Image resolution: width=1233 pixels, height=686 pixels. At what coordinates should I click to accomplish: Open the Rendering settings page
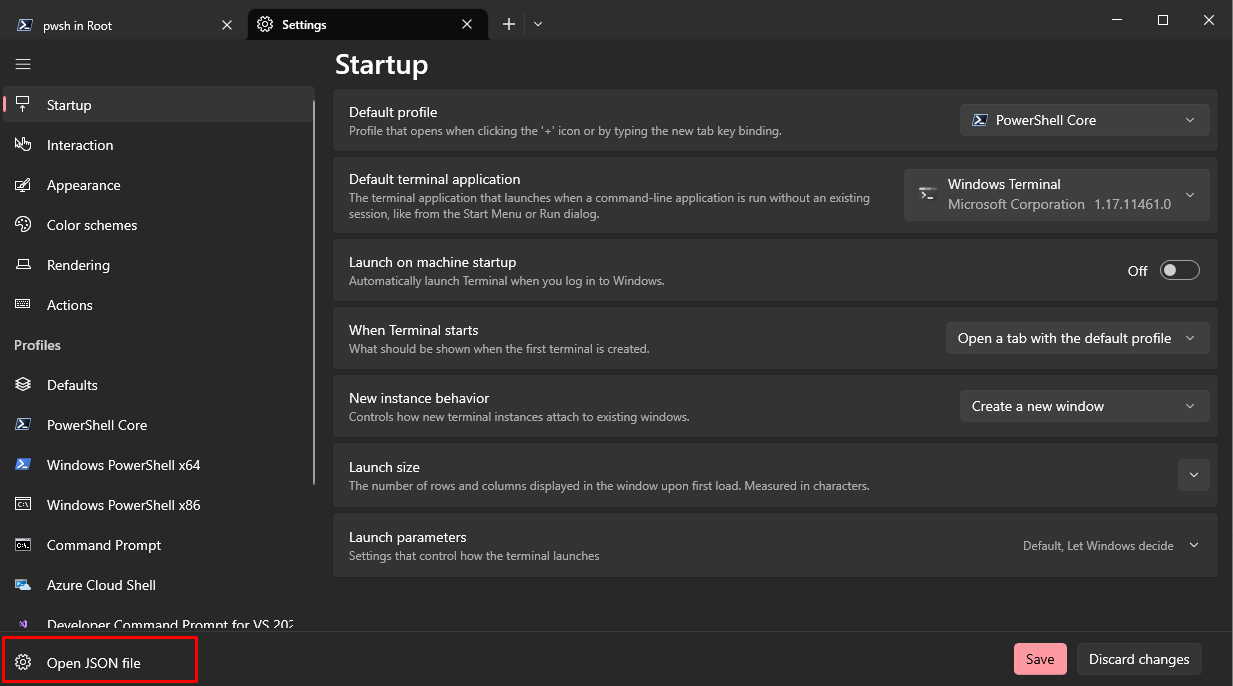[159, 265]
